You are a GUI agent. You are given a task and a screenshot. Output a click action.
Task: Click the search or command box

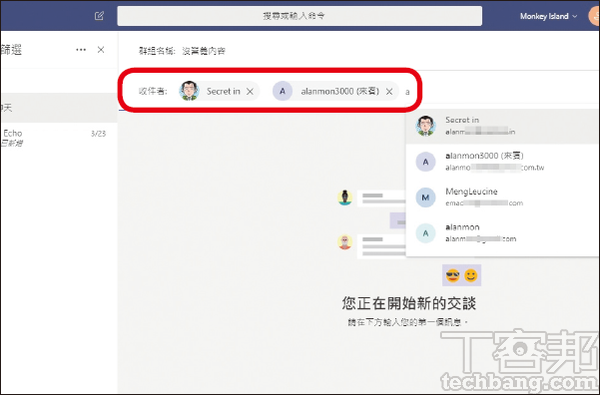coord(299,16)
